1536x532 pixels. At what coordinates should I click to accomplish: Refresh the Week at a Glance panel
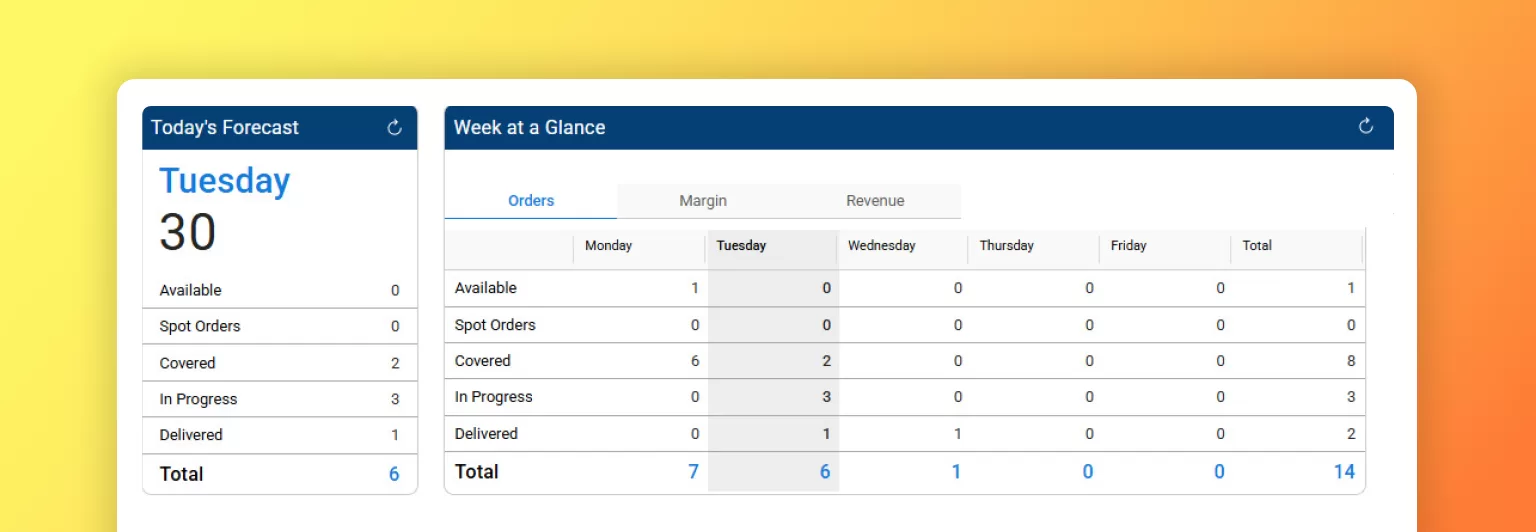tap(1366, 126)
